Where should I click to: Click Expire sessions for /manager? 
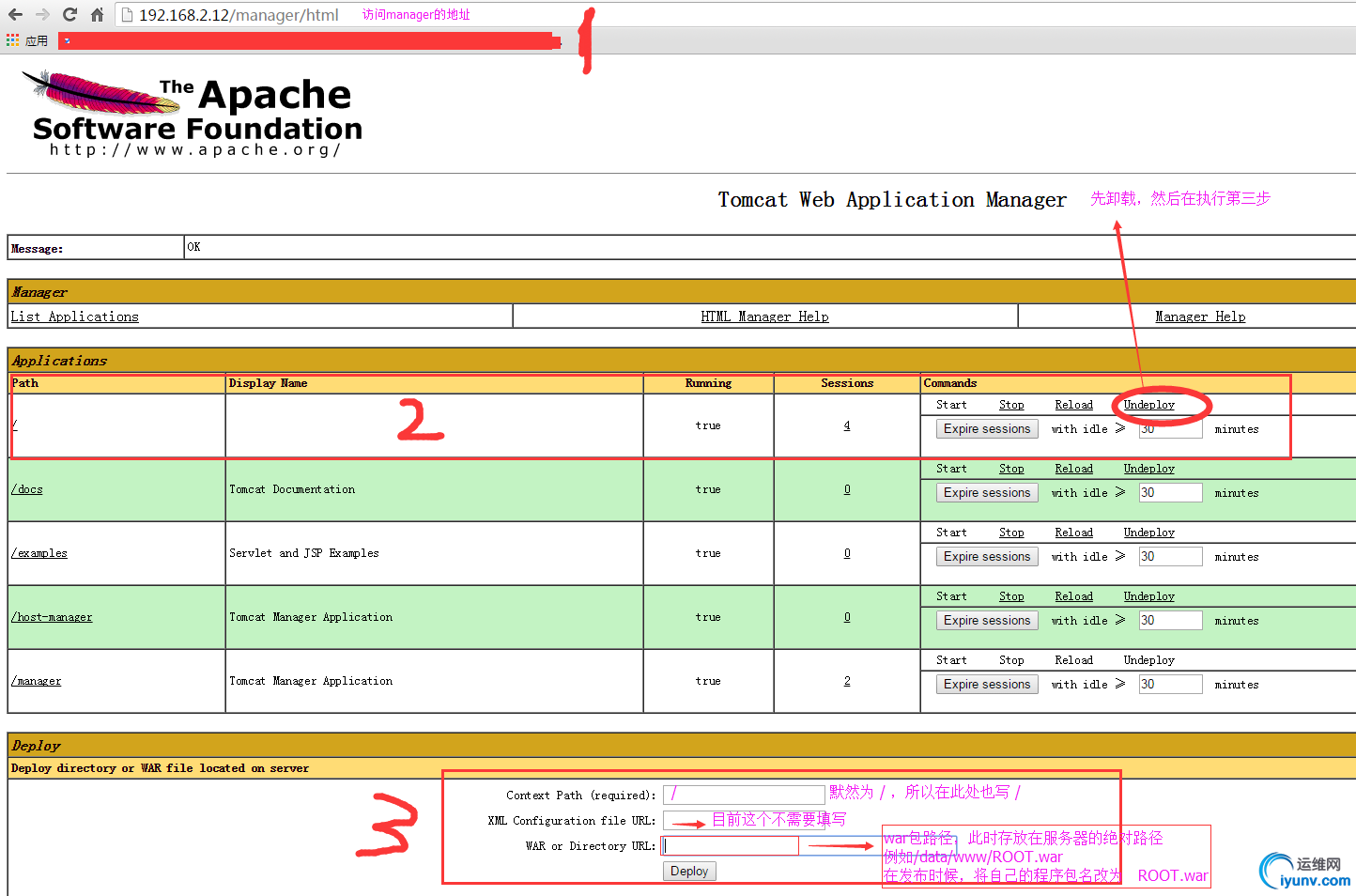pyautogui.click(x=987, y=685)
